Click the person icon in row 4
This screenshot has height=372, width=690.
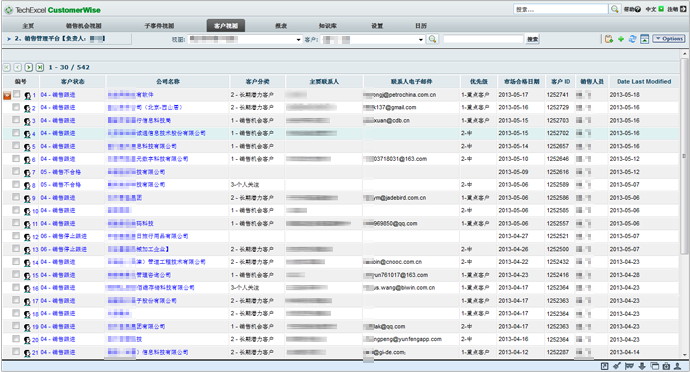coord(28,133)
